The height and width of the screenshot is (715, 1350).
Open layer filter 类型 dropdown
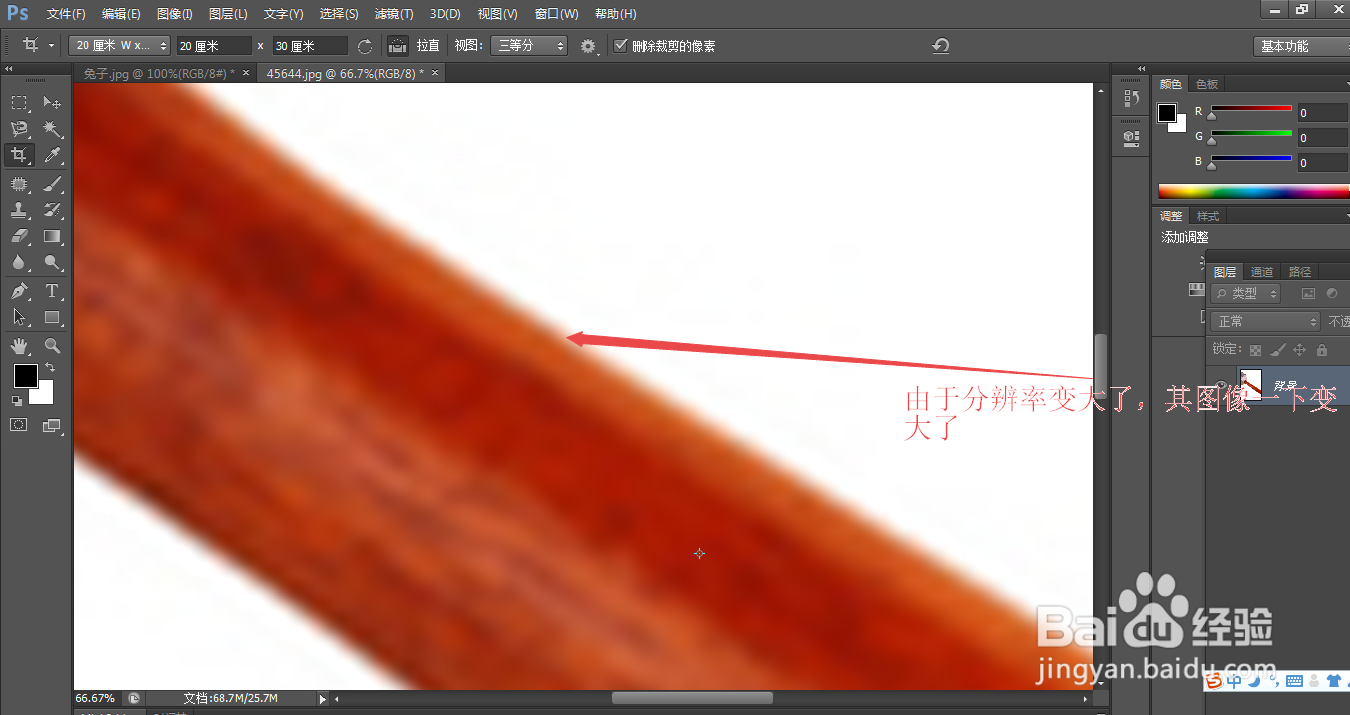pyautogui.click(x=1246, y=294)
